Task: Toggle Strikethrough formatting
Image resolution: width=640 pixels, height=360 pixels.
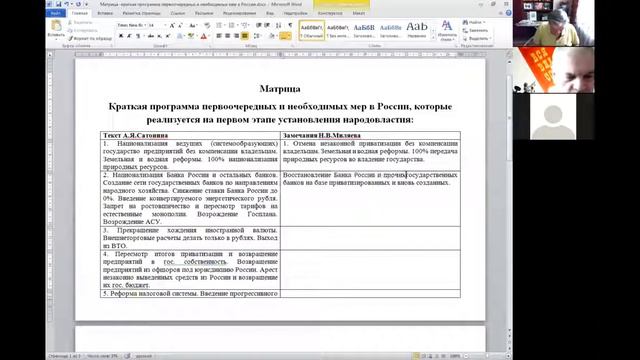Action: pos(151,36)
